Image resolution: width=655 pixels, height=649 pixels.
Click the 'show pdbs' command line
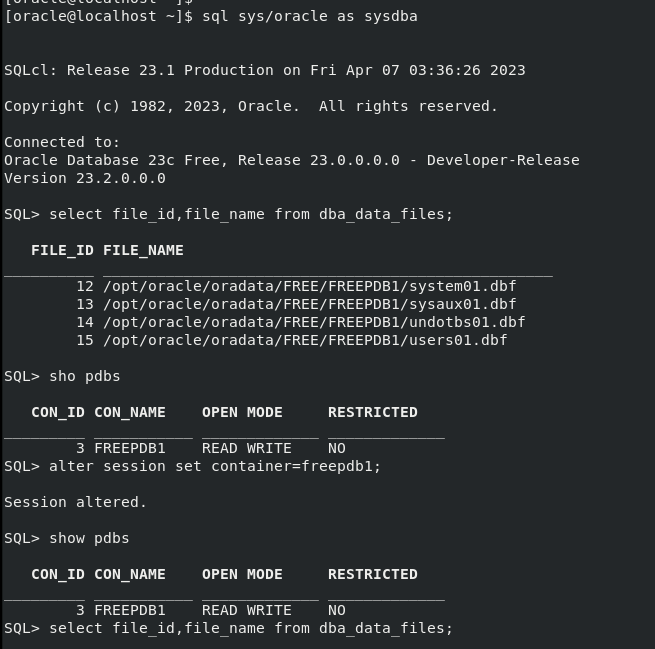[x=67, y=539]
